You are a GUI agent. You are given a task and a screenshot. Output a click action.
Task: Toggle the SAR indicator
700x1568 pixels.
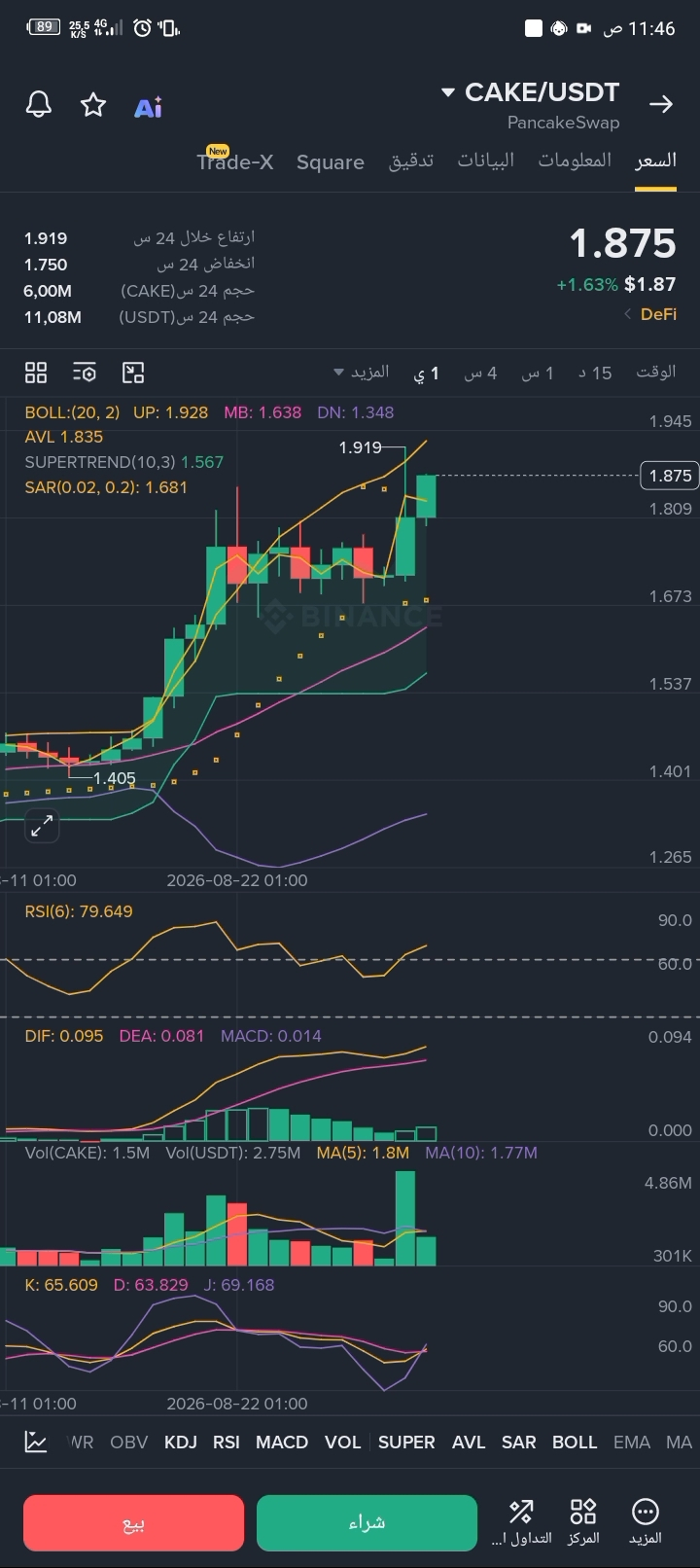coord(518,1443)
